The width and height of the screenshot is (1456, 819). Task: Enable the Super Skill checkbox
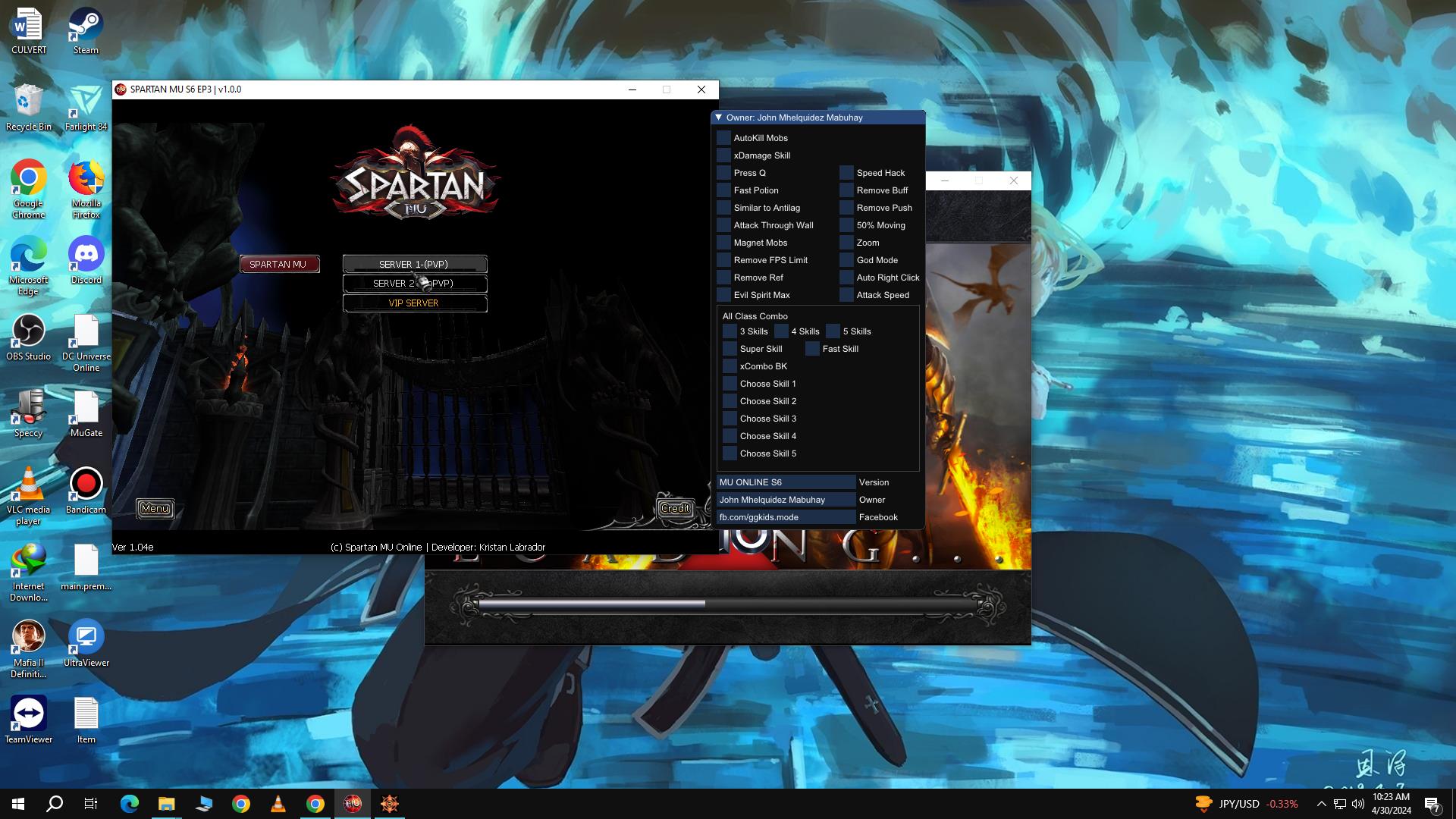pos(730,349)
